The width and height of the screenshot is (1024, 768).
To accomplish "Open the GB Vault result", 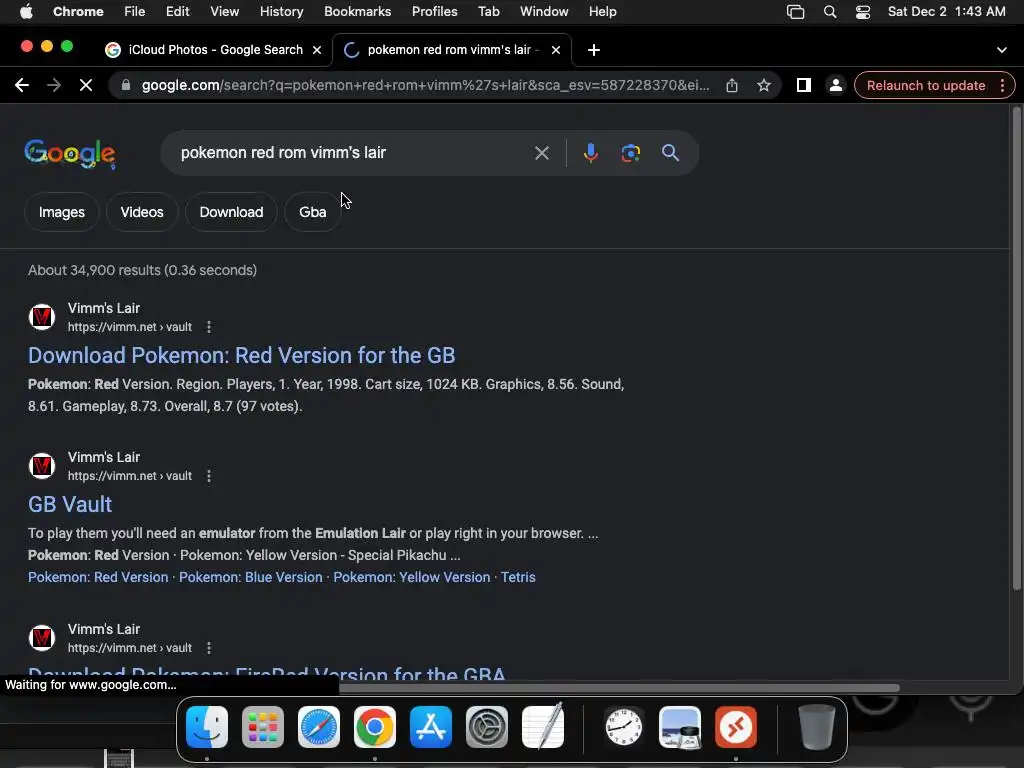I will click(70, 504).
